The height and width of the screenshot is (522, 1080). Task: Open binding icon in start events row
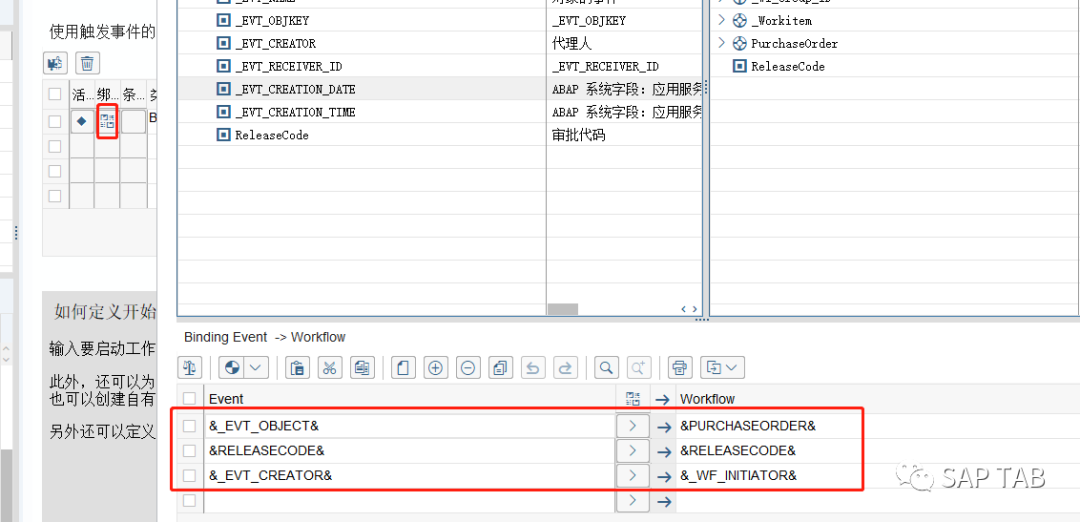point(107,122)
